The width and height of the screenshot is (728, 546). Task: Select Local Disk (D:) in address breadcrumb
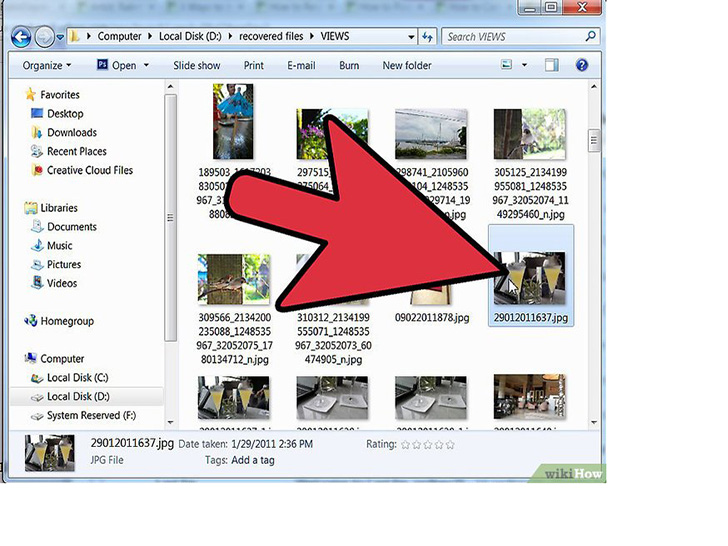pos(190,36)
